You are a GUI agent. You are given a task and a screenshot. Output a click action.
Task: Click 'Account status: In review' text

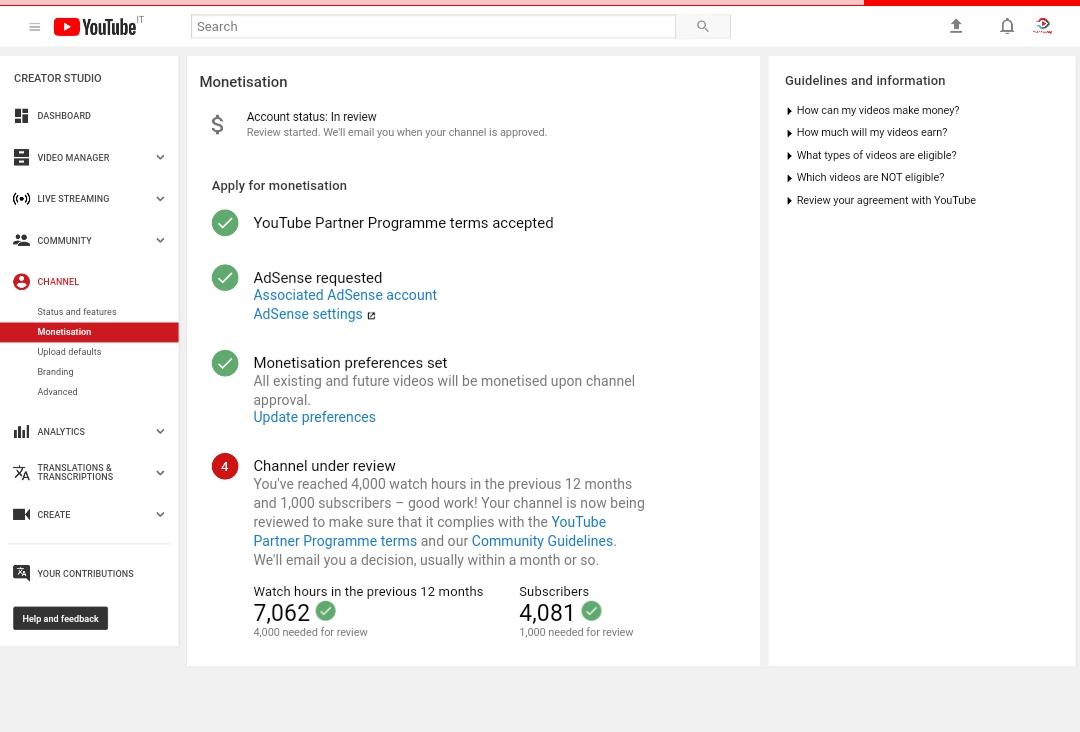click(x=311, y=117)
